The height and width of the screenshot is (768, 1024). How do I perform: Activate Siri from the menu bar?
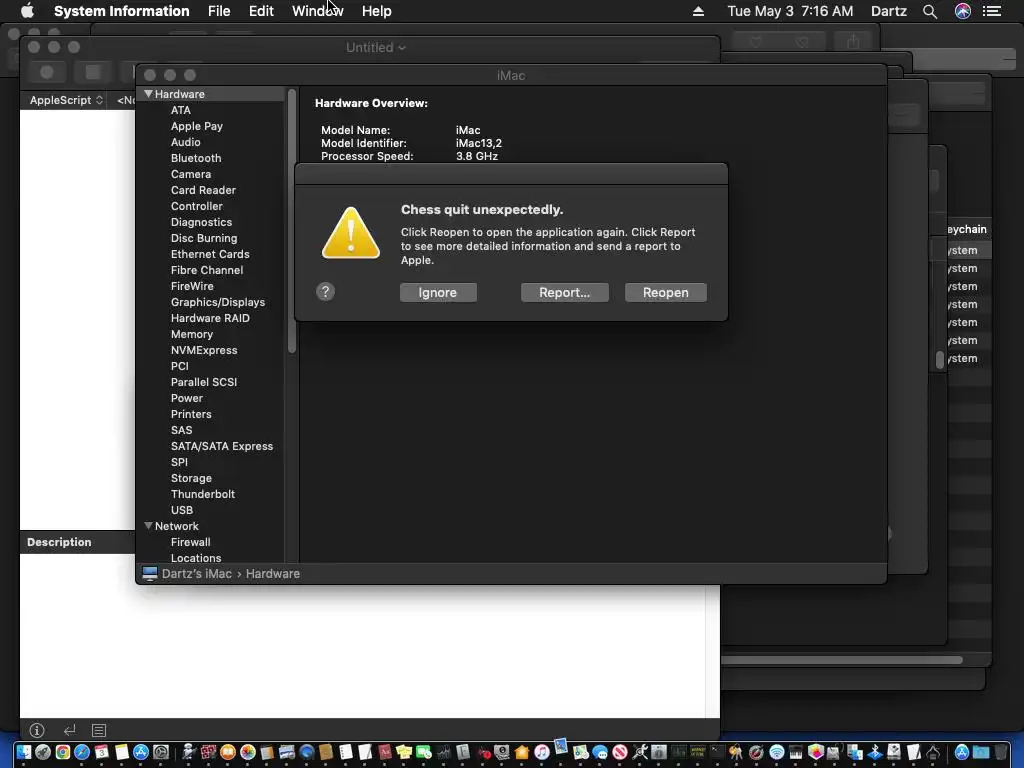coord(963,11)
